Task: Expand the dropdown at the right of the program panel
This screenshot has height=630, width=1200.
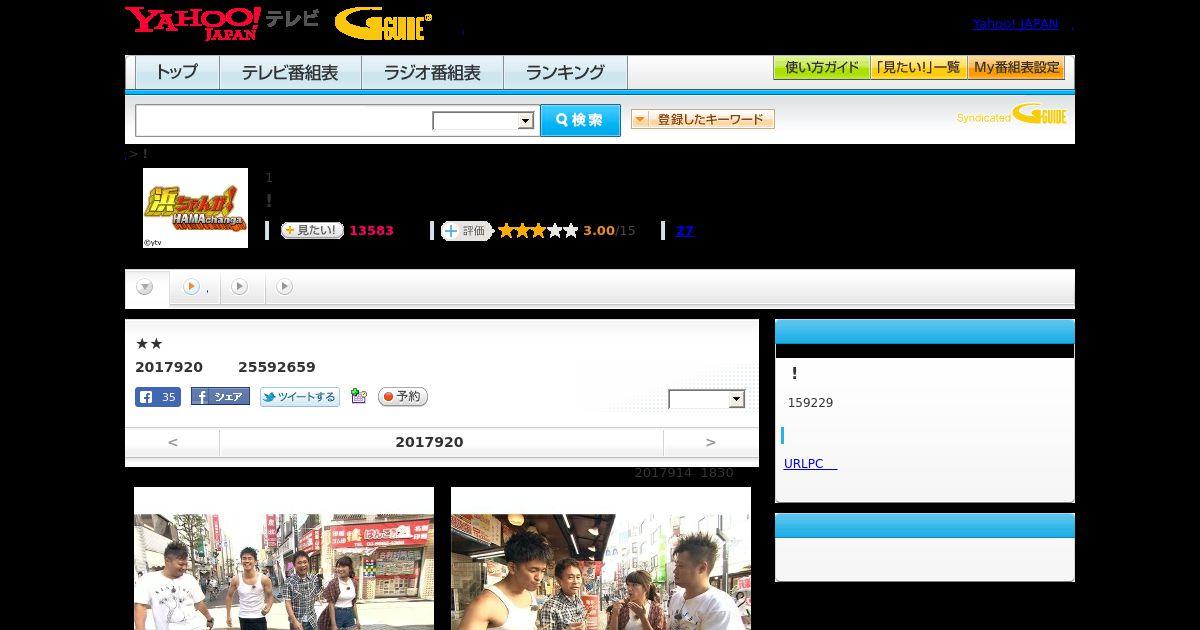Action: pos(707,399)
